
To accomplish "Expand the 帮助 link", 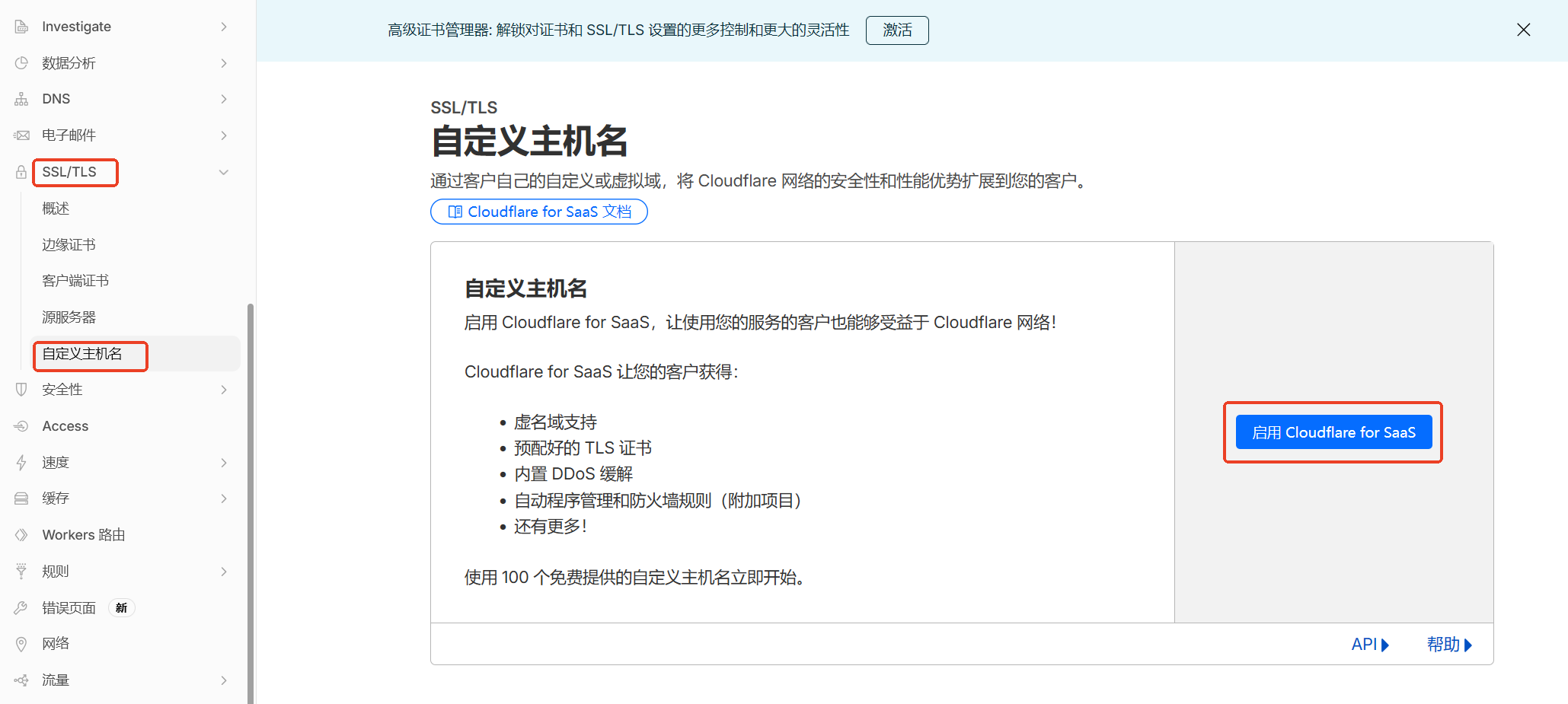I will [1449, 645].
